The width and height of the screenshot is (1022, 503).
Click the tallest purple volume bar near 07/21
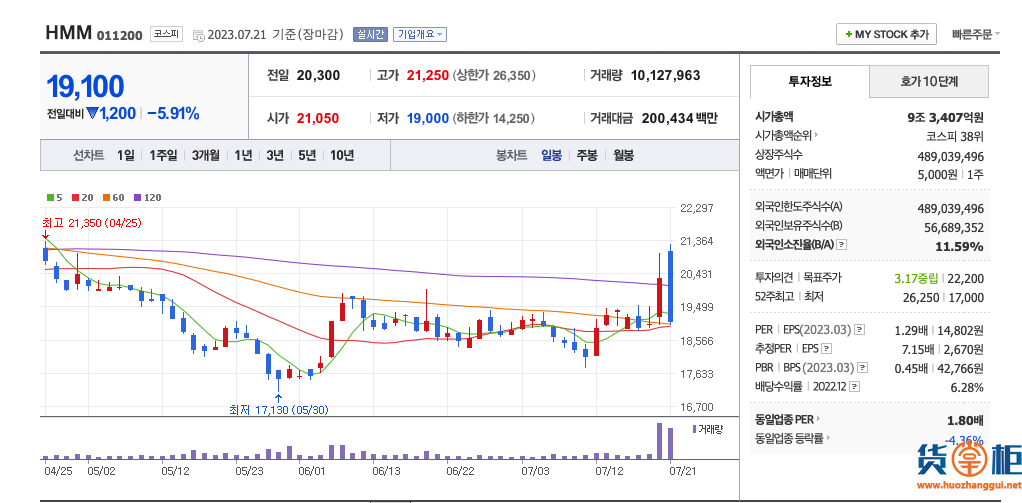click(659, 441)
